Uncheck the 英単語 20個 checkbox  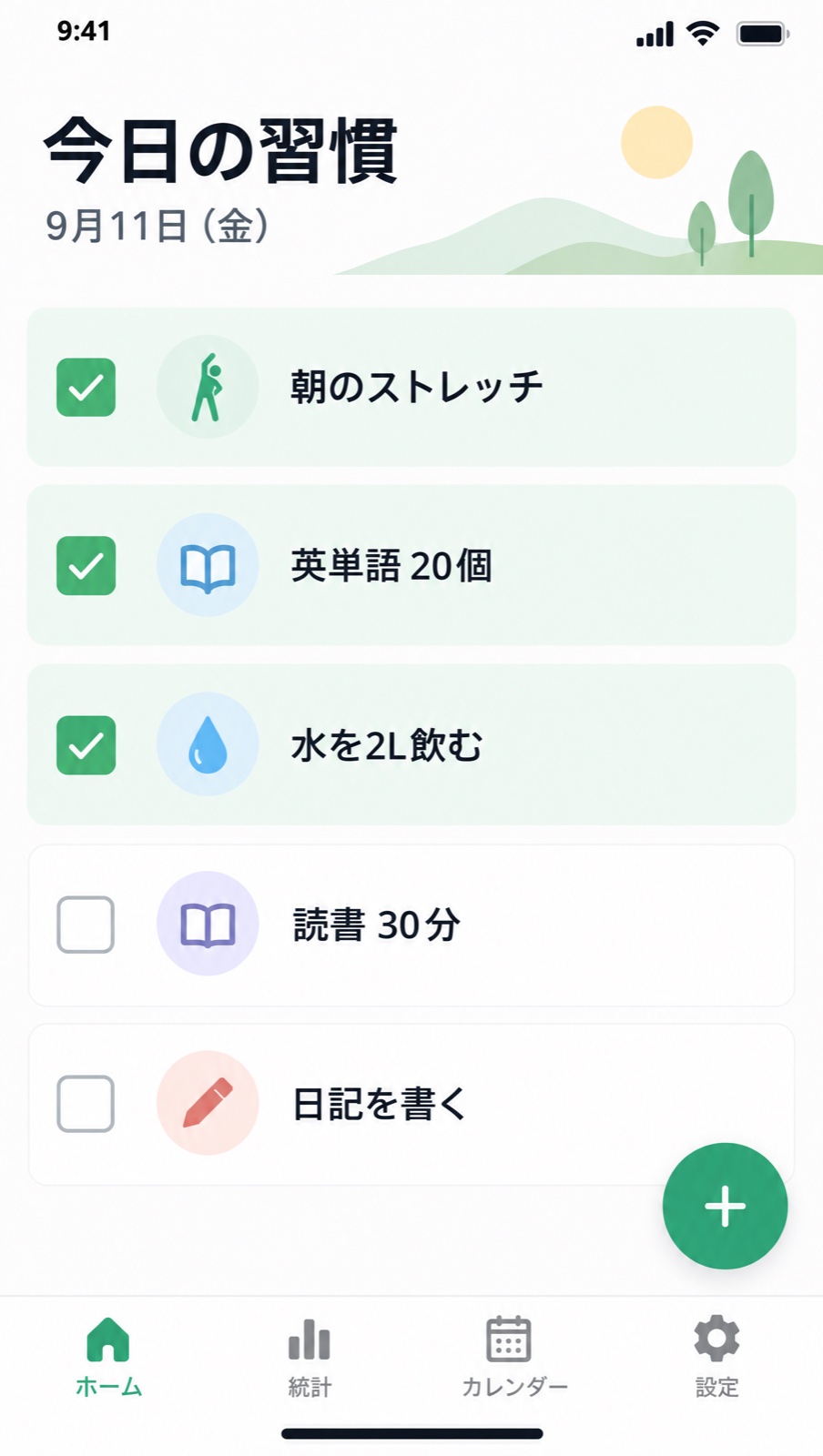(86, 566)
